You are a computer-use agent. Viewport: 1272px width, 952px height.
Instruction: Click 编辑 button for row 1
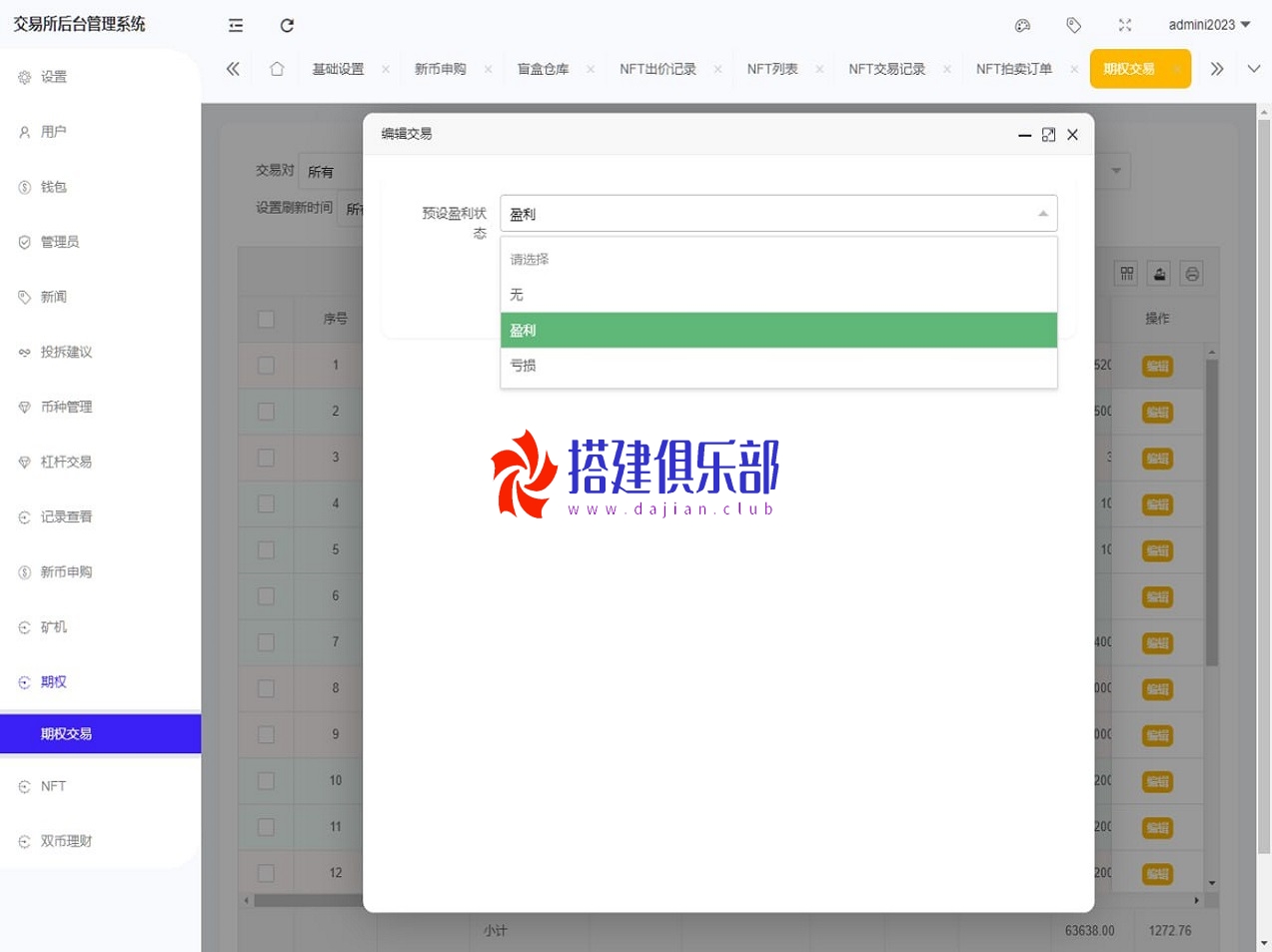click(x=1157, y=366)
